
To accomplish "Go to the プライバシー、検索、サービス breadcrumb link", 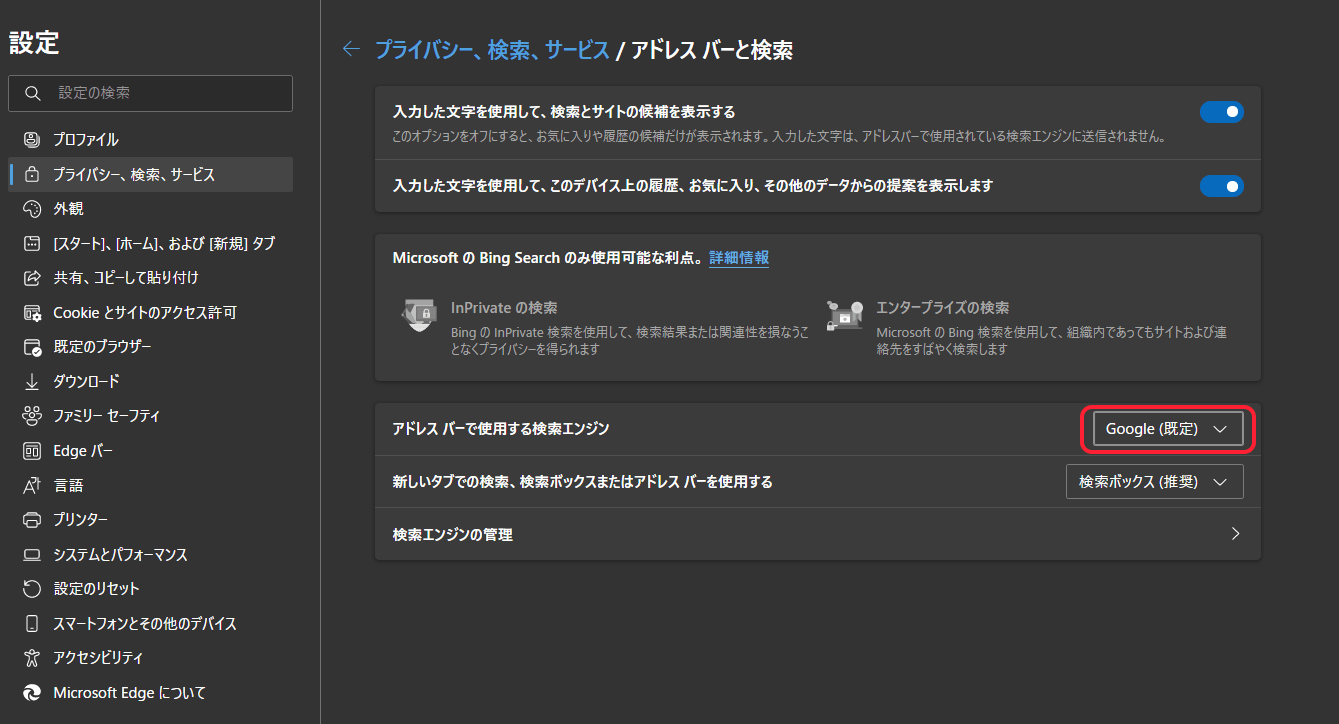I will click(x=491, y=50).
